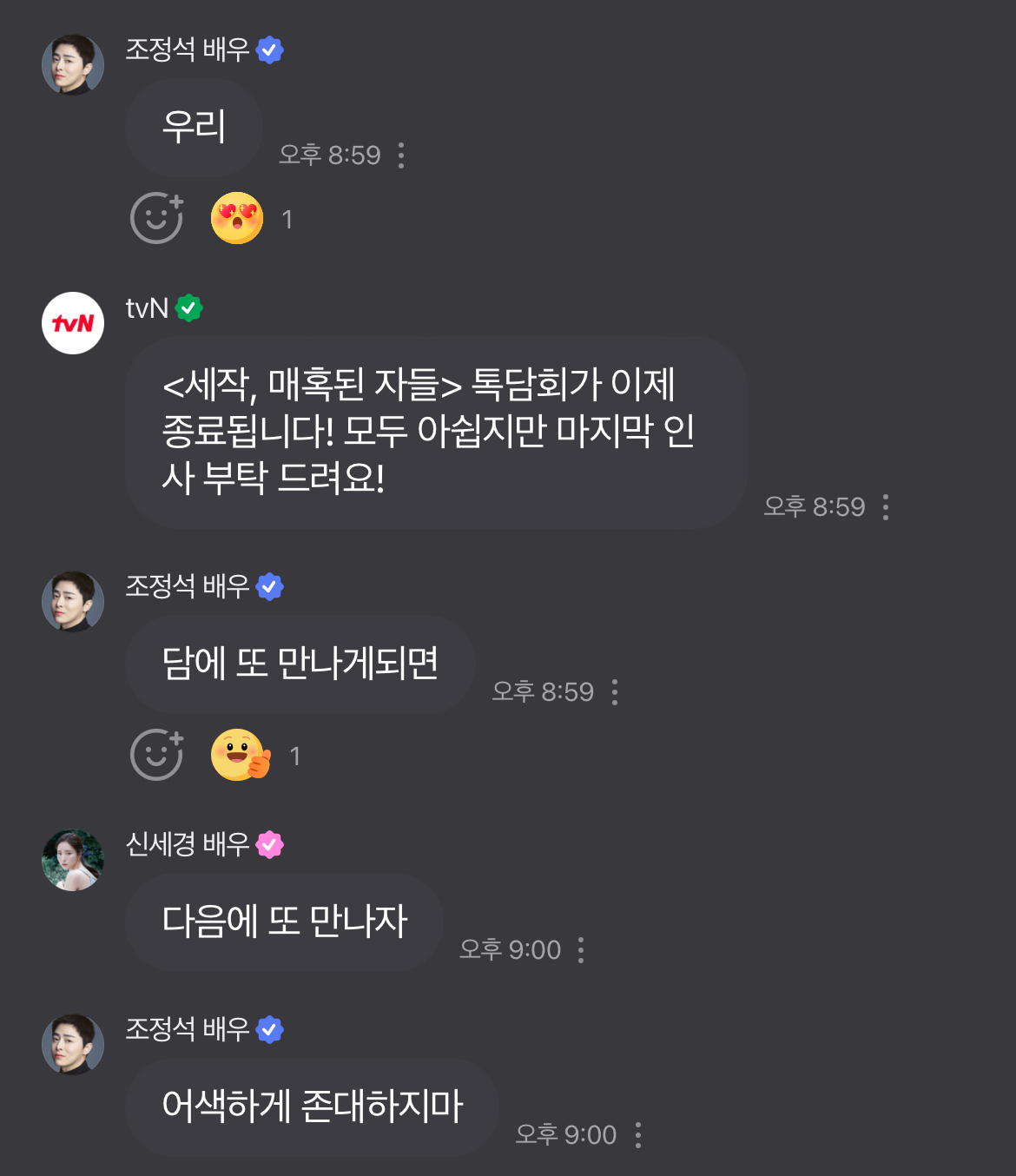The height and width of the screenshot is (1176, 1016).
Task: Tap the topmost 조정석 배우 profile picture
Action: point(73,65)
